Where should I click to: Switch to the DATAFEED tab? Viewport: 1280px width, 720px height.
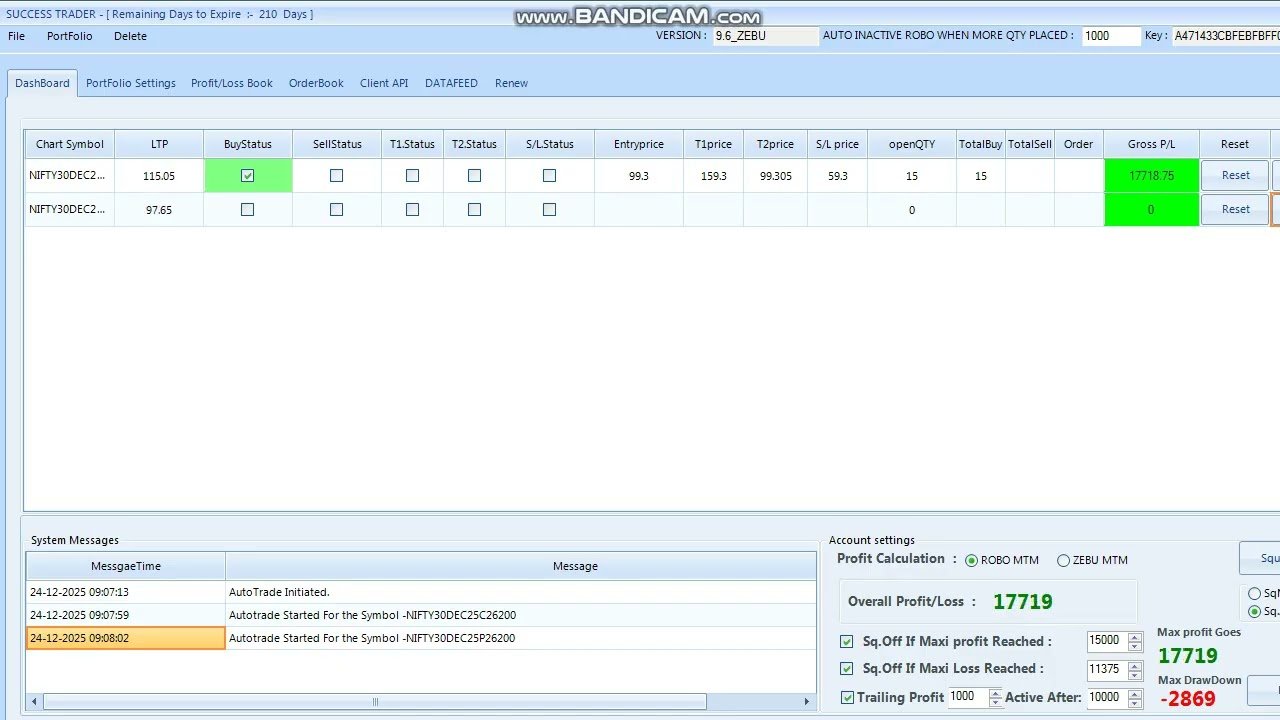click(451, 83)
